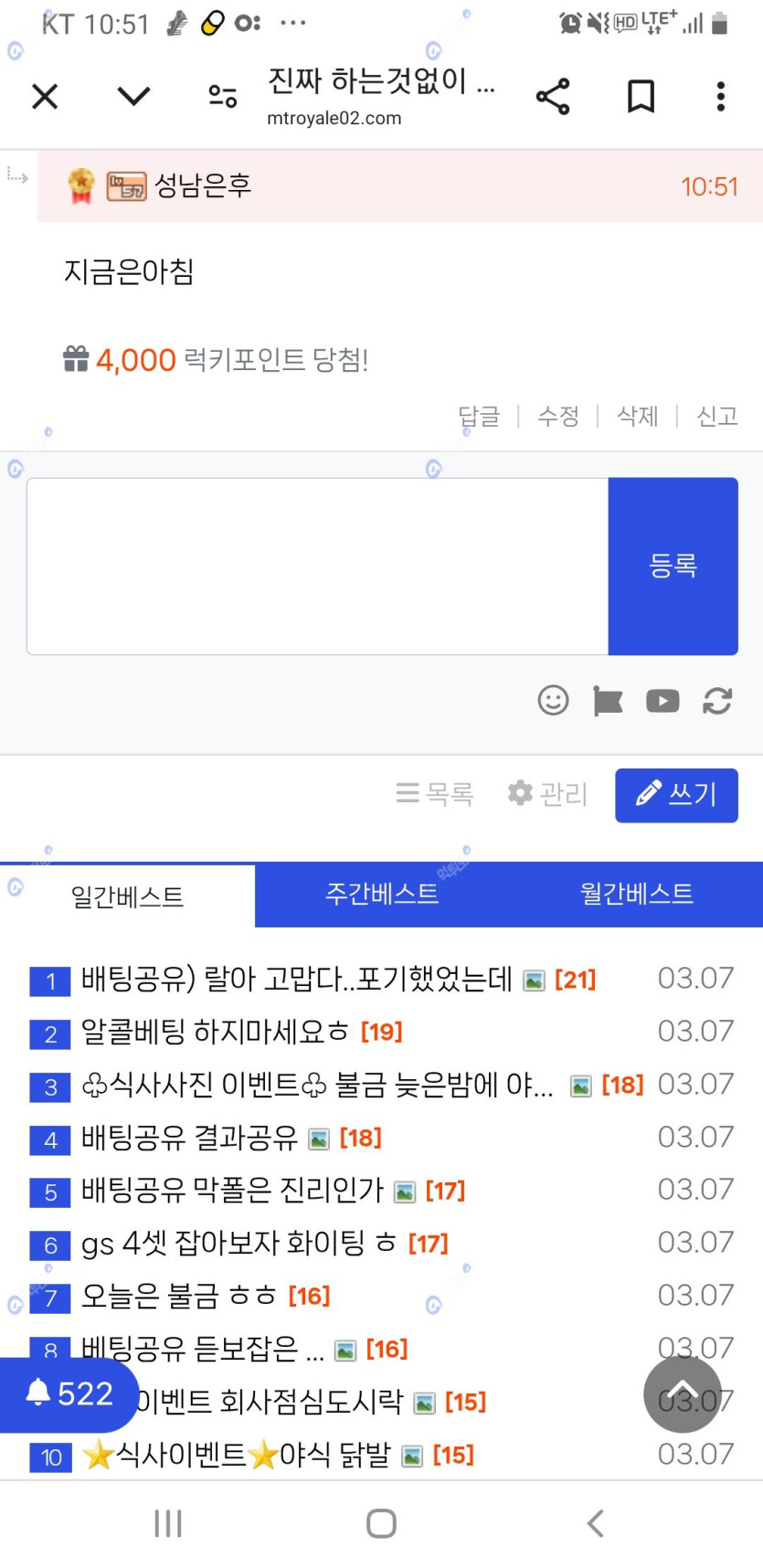Image resolution: width=763 pixels, height=1568 pixels.
Task: Bookmark this page with the bookmark icon
Action: 641,96
